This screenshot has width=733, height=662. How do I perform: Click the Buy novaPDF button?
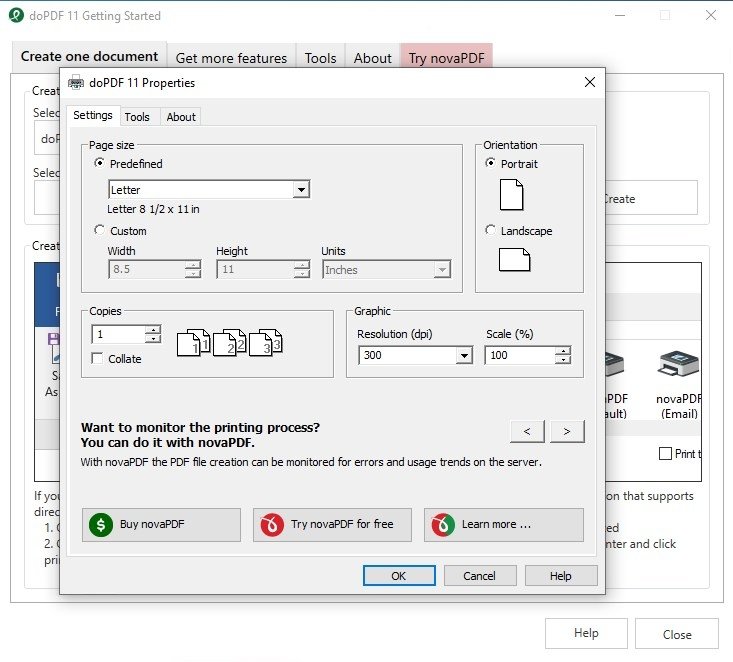pos(161,525)
